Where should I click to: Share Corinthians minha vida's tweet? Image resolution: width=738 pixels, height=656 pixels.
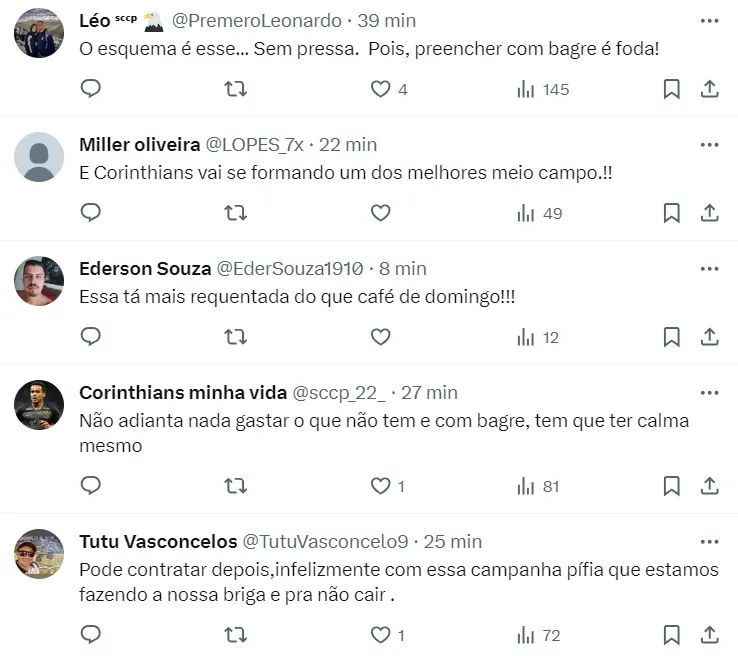coord(709,486)
